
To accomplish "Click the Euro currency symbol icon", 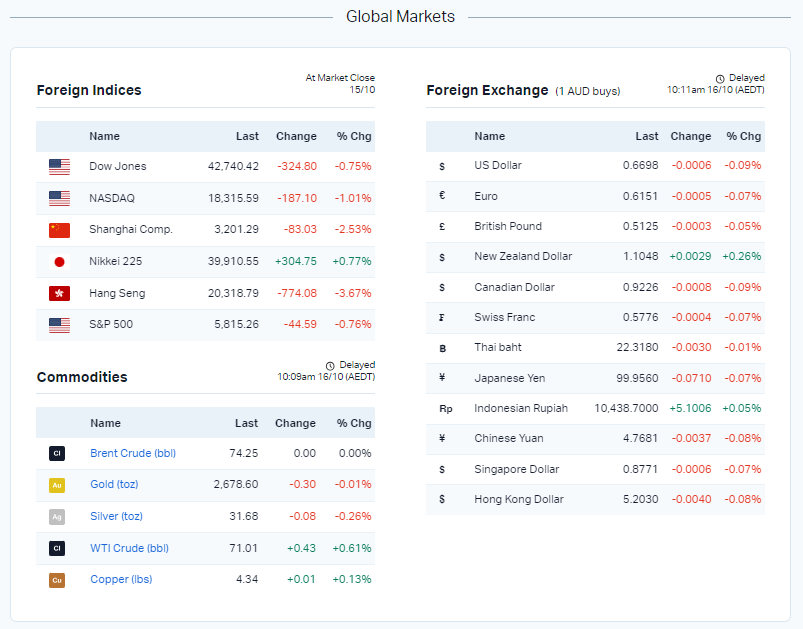I will (x=442, y=196).
